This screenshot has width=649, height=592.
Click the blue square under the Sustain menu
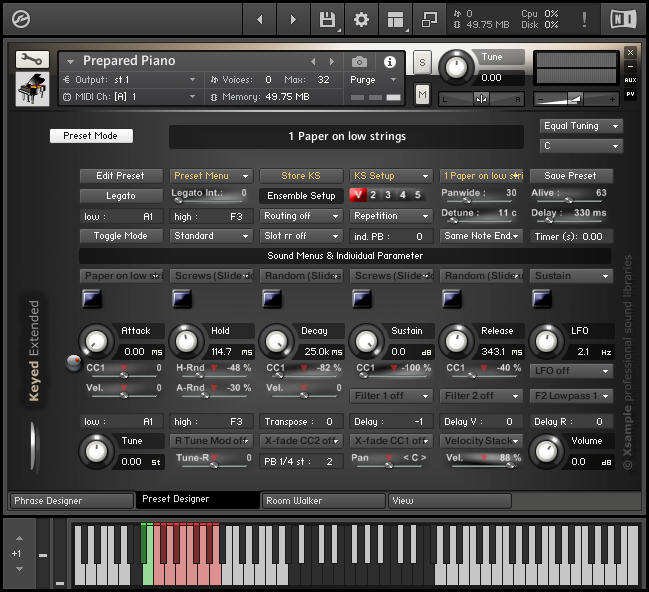(x=541, y=298)
